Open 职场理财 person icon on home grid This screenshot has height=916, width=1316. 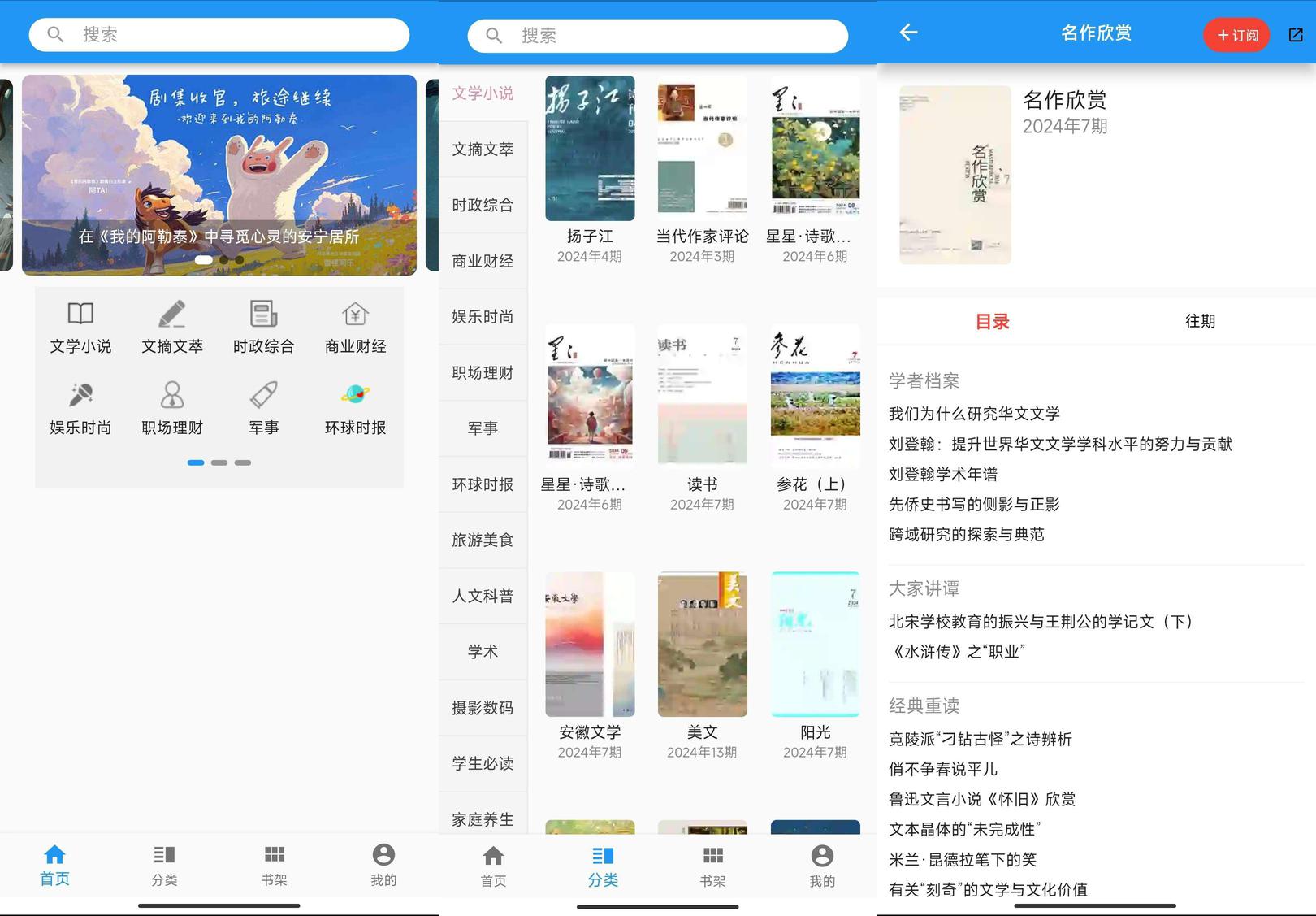[x=172, y=395]
